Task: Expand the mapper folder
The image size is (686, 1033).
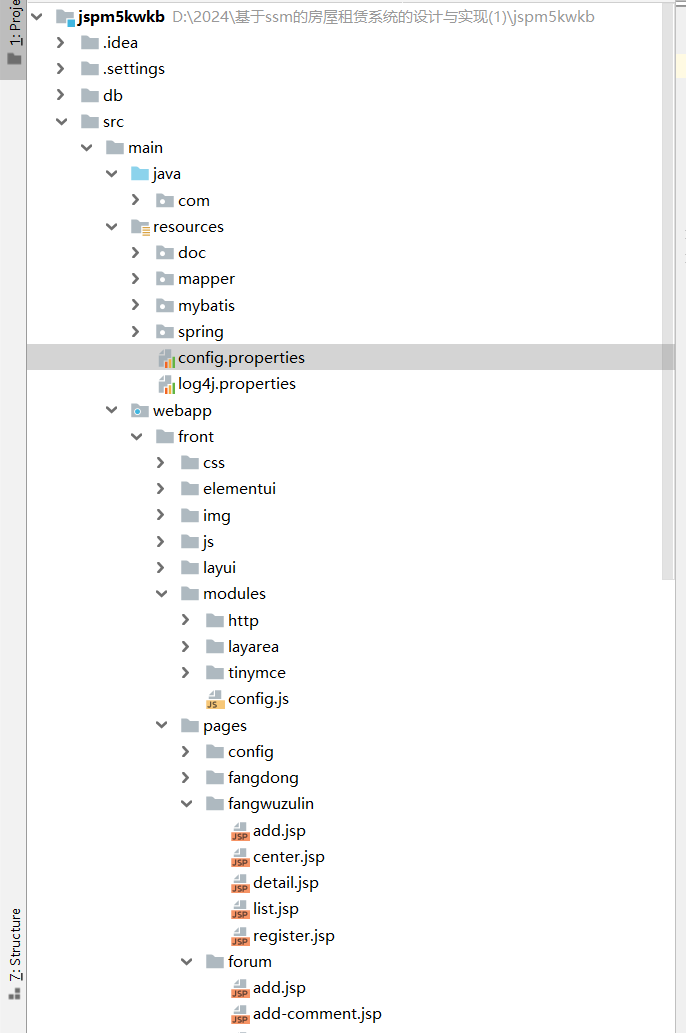Action: 136,279
